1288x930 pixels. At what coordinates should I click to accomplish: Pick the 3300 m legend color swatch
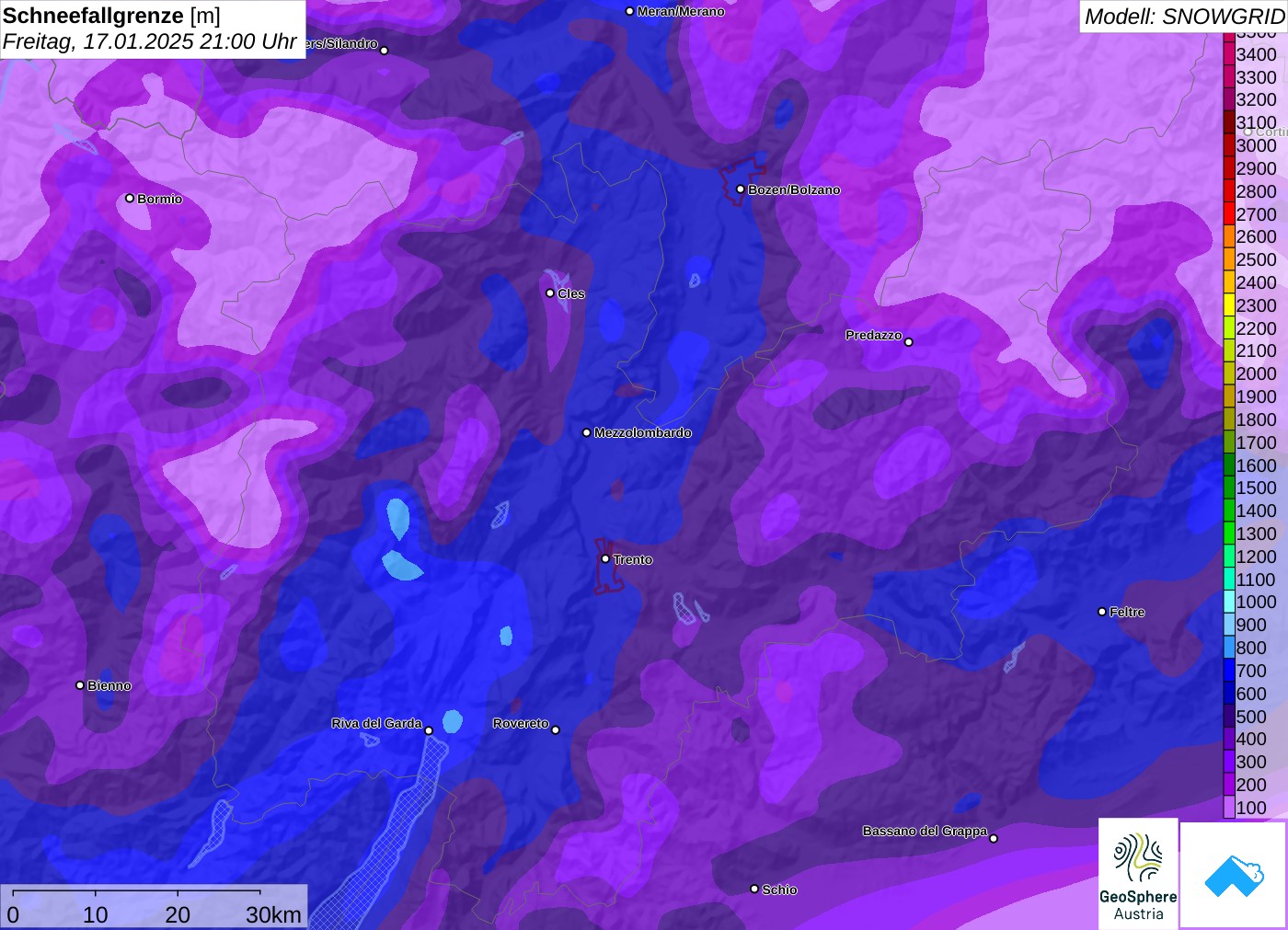1229,77
